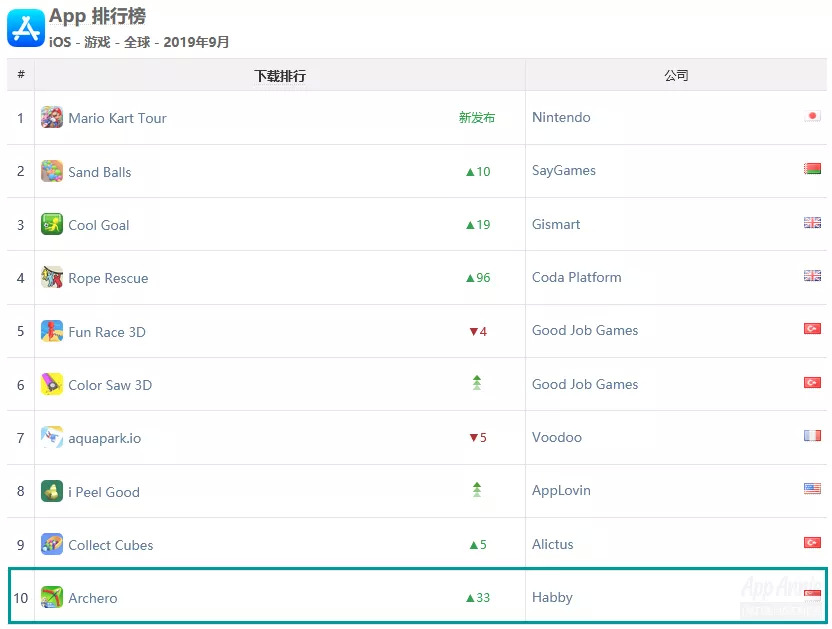Open the Nintendo company link

(561, 117)
